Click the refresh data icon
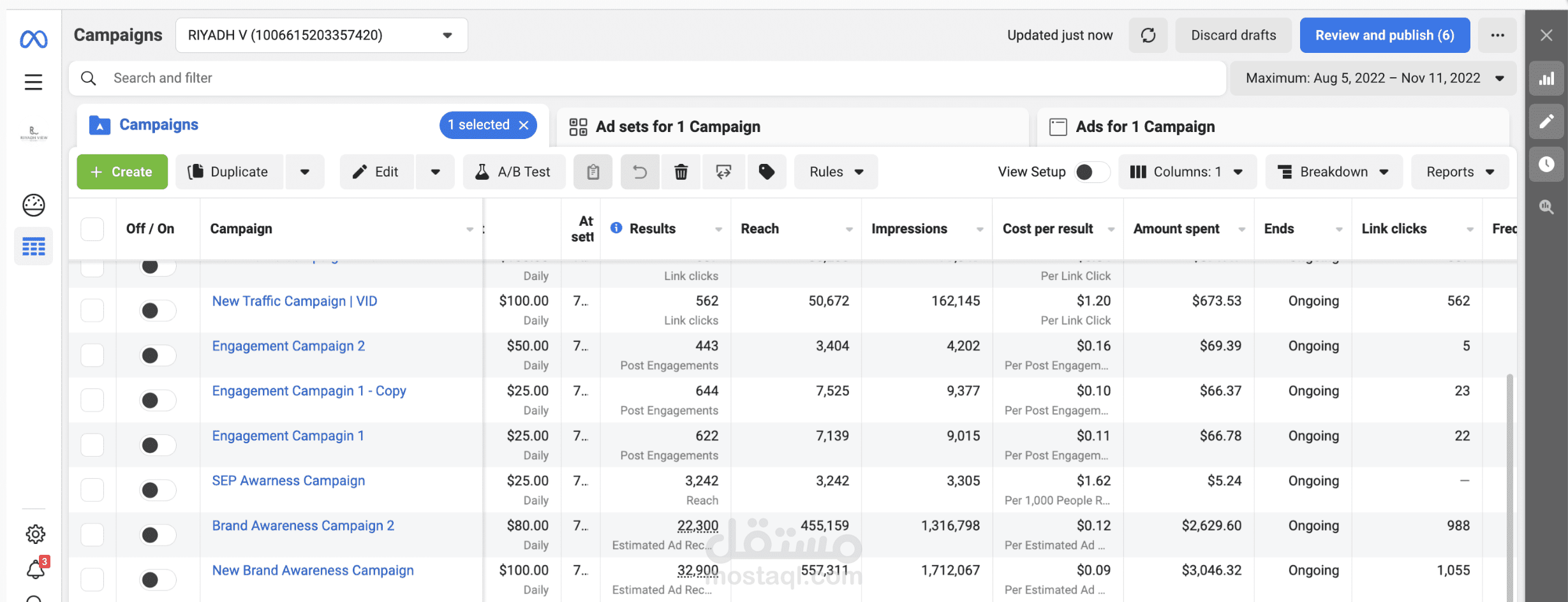The image size is (1568, 602). point(1148,35)
